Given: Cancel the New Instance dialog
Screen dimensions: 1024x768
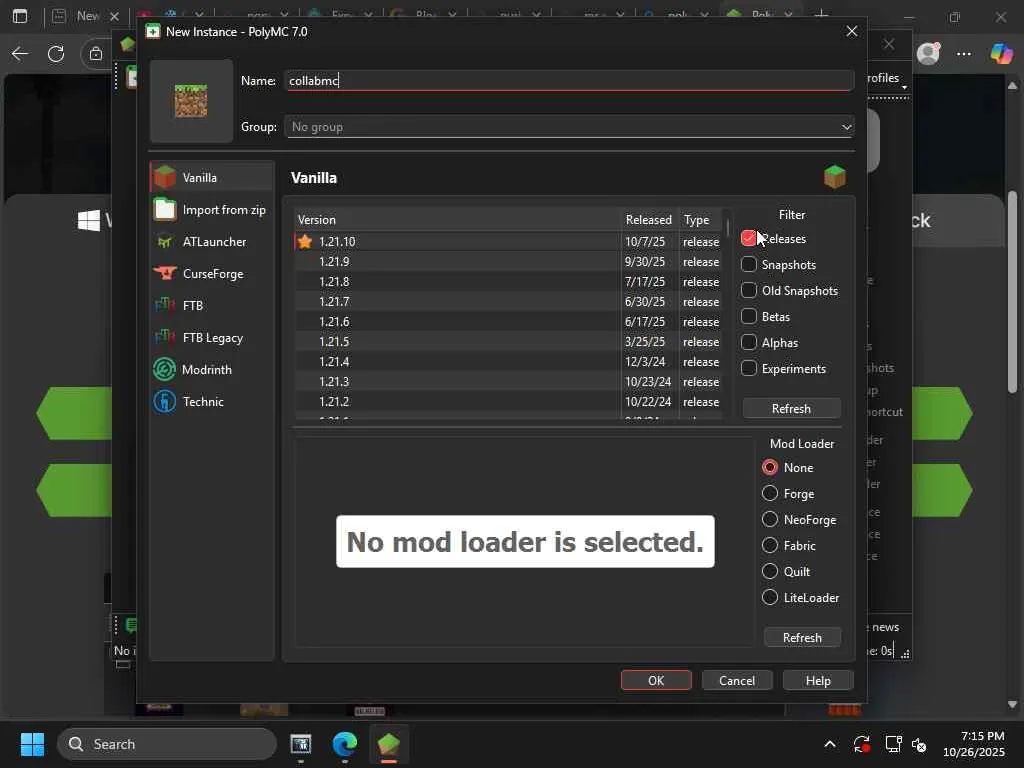Looking at the screenshot, I should click(x=737, y=680).
